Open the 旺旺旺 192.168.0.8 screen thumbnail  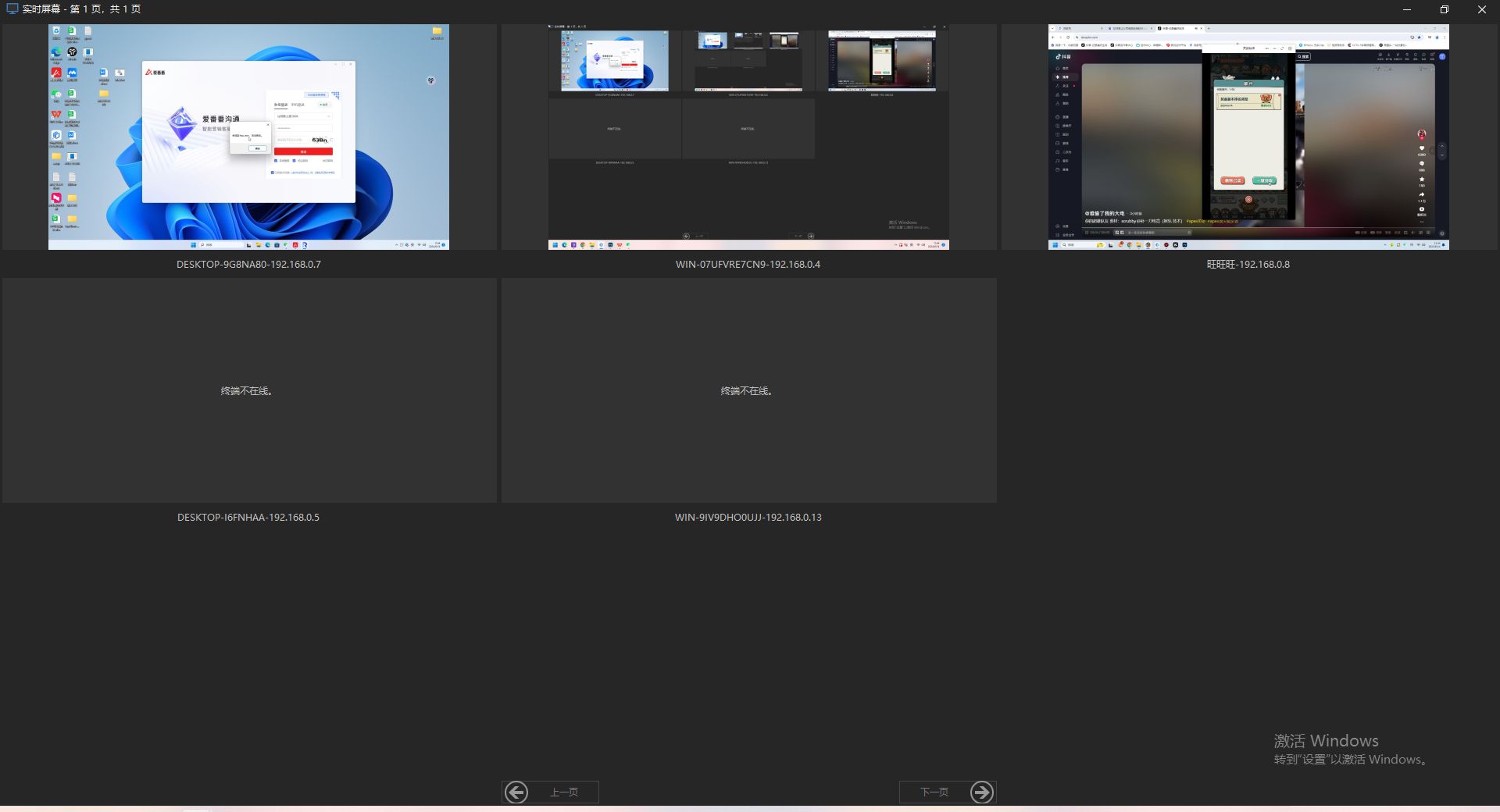click(1248, 137)
